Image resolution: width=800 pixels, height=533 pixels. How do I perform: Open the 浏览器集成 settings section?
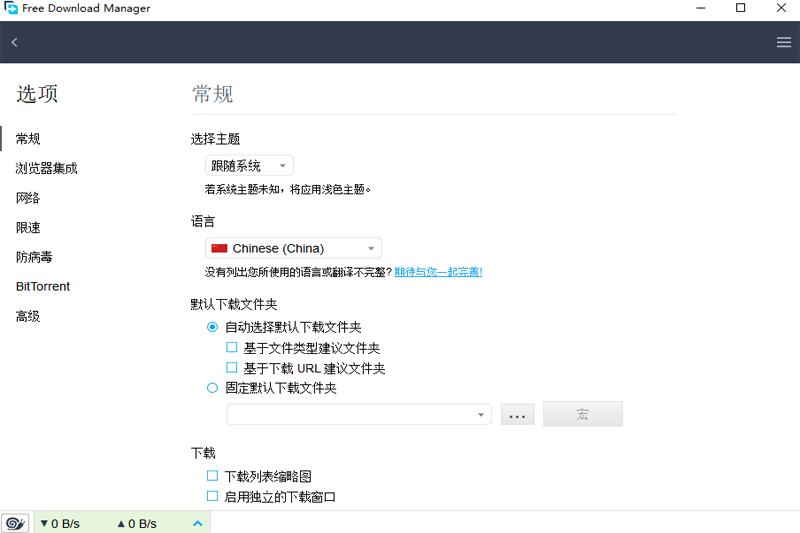tap(46, 168)
